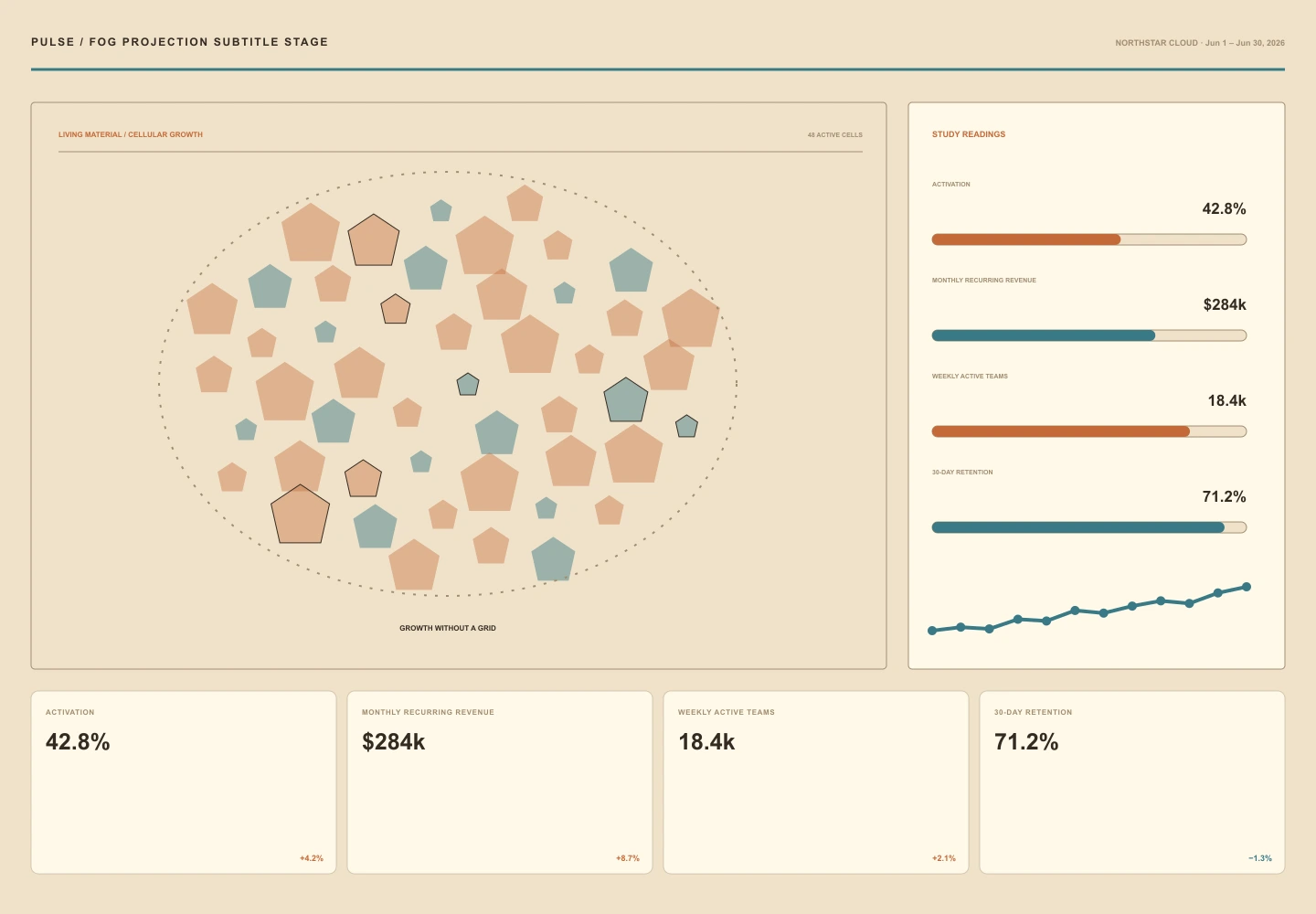Click the 'GROWTH WITHOUT A GRID' caption
Viewport: 1316px width, 914px height.
[448, 628]
